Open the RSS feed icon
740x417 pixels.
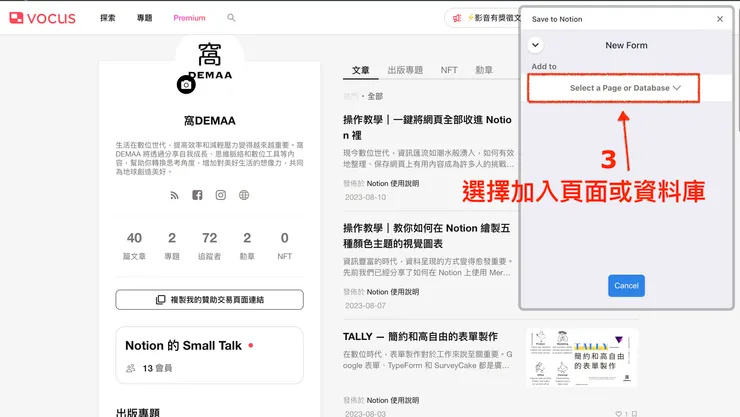coord(175,195)
